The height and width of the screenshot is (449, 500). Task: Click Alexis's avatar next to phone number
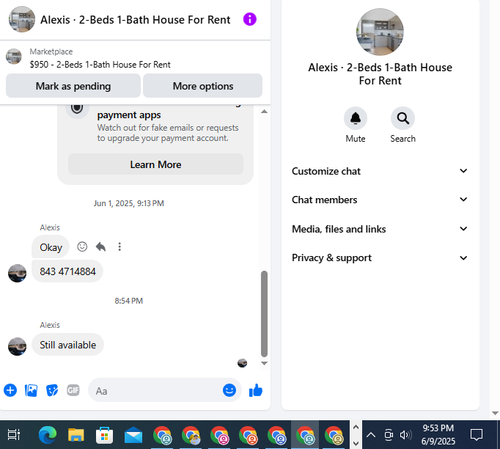pos(17,273)
